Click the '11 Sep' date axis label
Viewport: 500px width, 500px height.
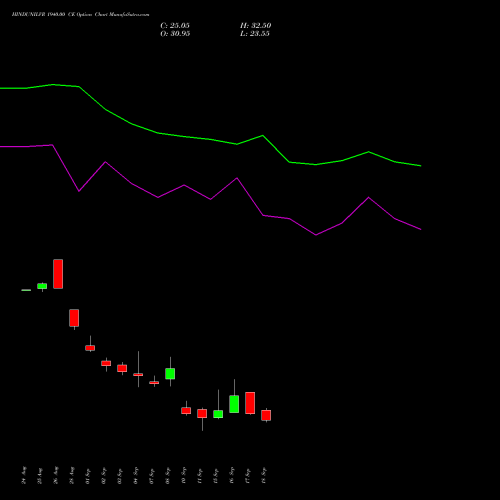pyautogui.click(x=200, y=476)
